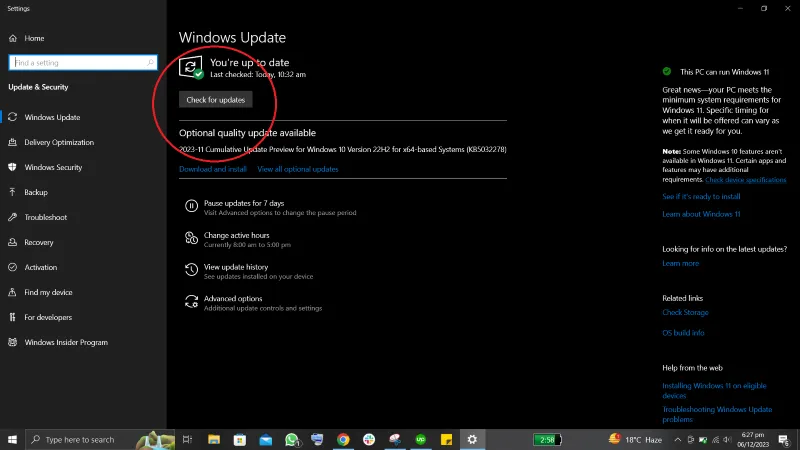Click the update status icon with green check

[x=191, y=67]
